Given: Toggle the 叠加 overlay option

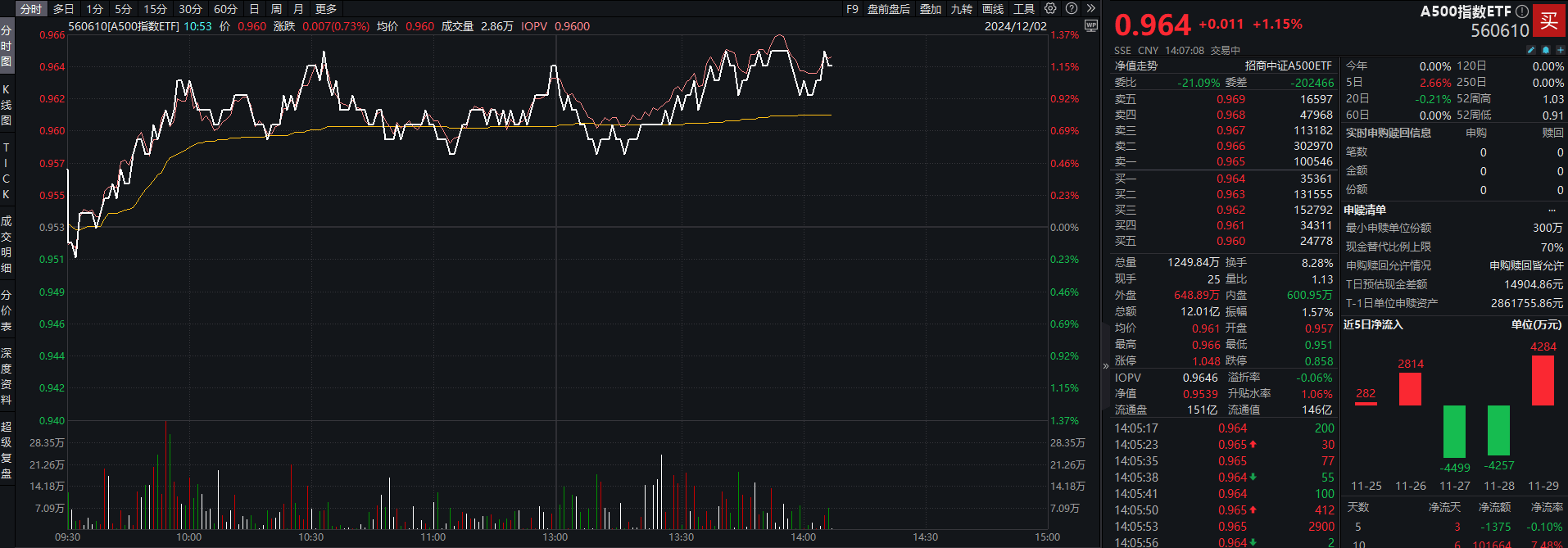Looking at the screenshot, I should (x=930, y=9).
